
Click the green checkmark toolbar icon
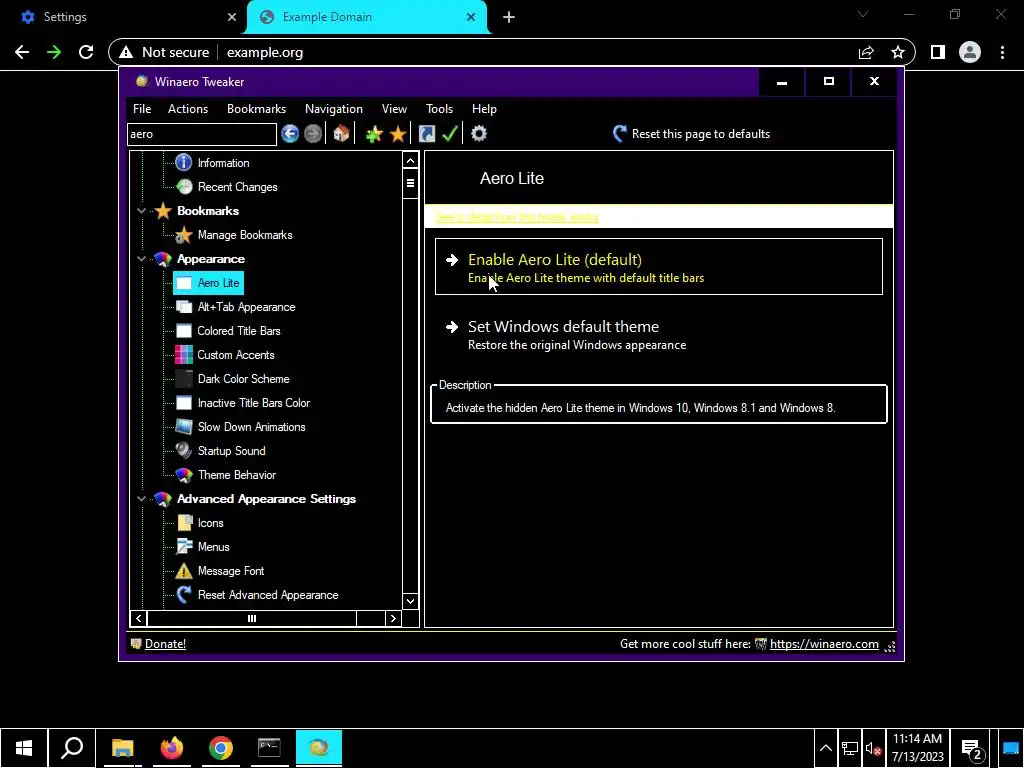pos(450,134)
